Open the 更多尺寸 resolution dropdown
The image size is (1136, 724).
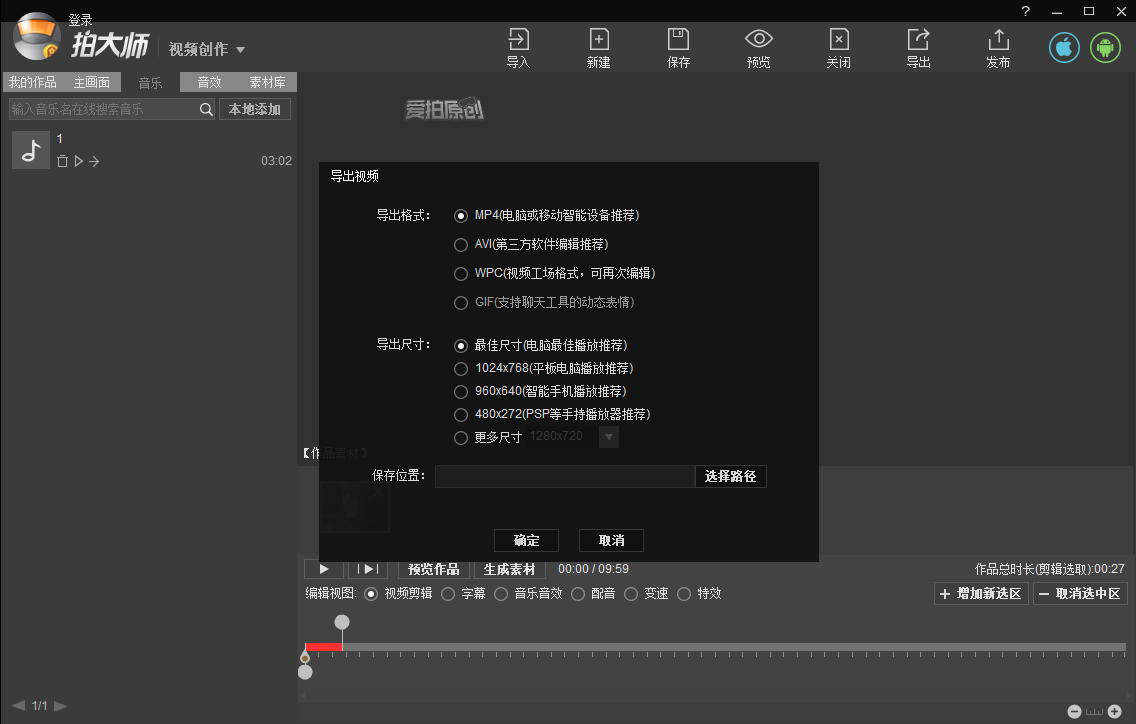609,436
